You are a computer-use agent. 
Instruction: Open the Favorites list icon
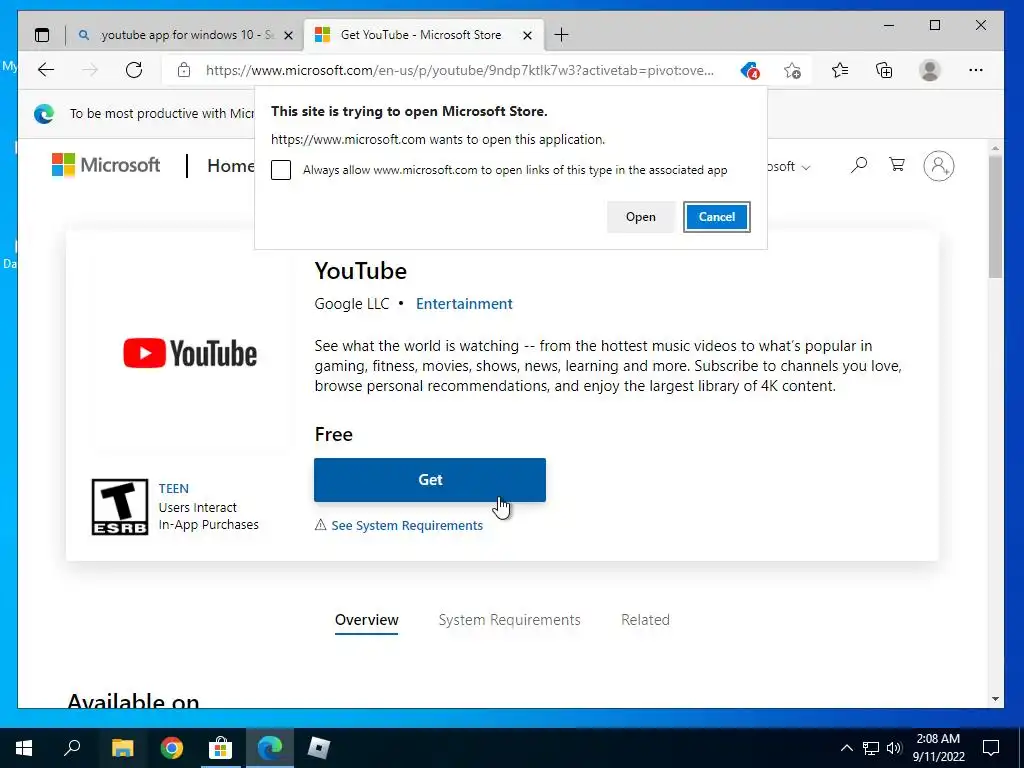point(840,70)
